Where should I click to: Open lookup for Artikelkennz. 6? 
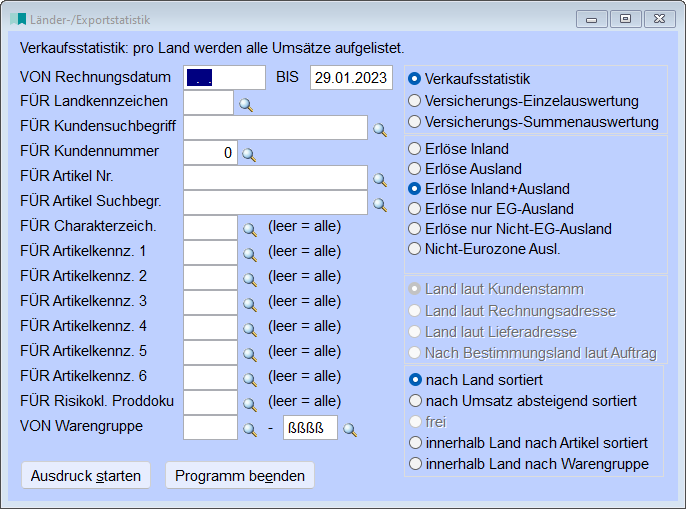coord(250,379)
